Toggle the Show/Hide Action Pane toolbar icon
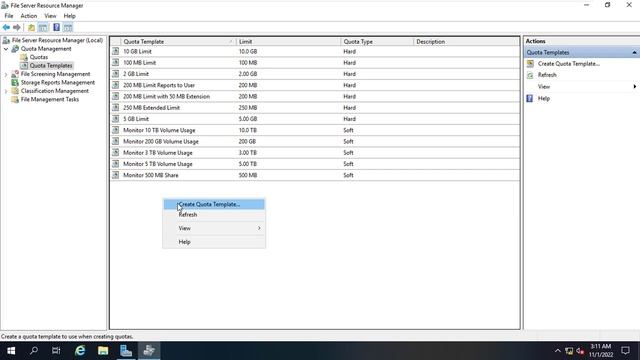 click(x=68, y=27)
